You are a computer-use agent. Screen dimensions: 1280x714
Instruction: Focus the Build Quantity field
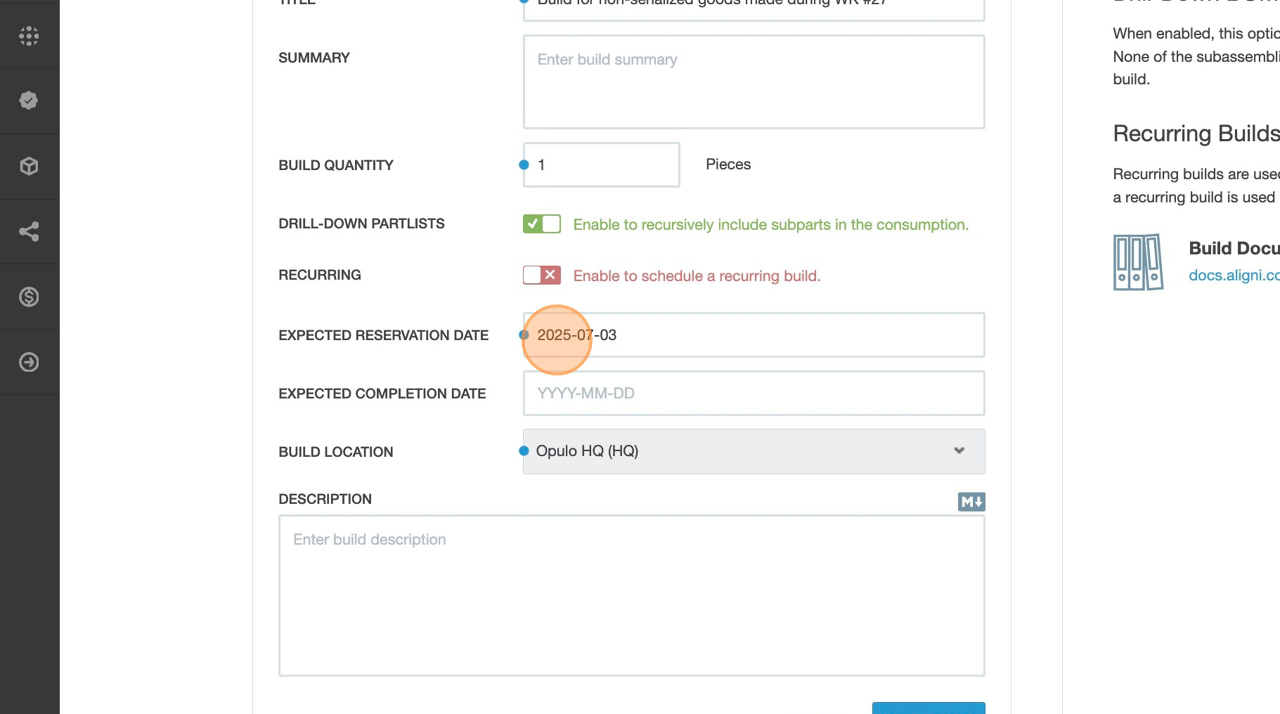coord(601,165)
